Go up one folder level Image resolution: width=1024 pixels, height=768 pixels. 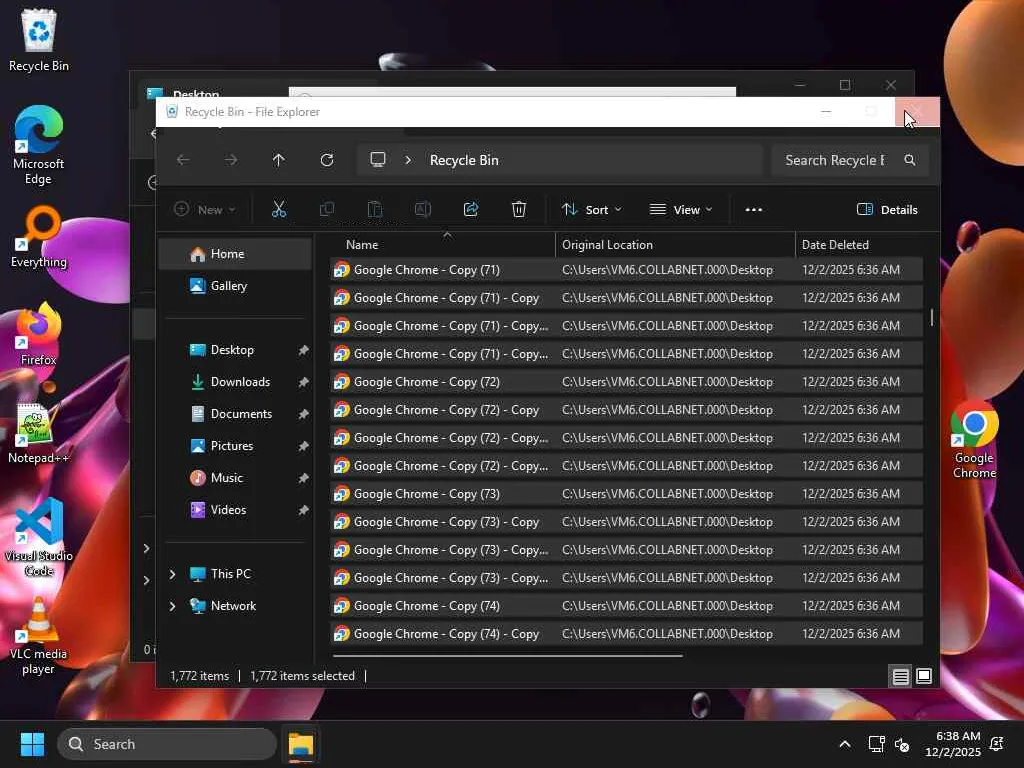coord(278,160)
